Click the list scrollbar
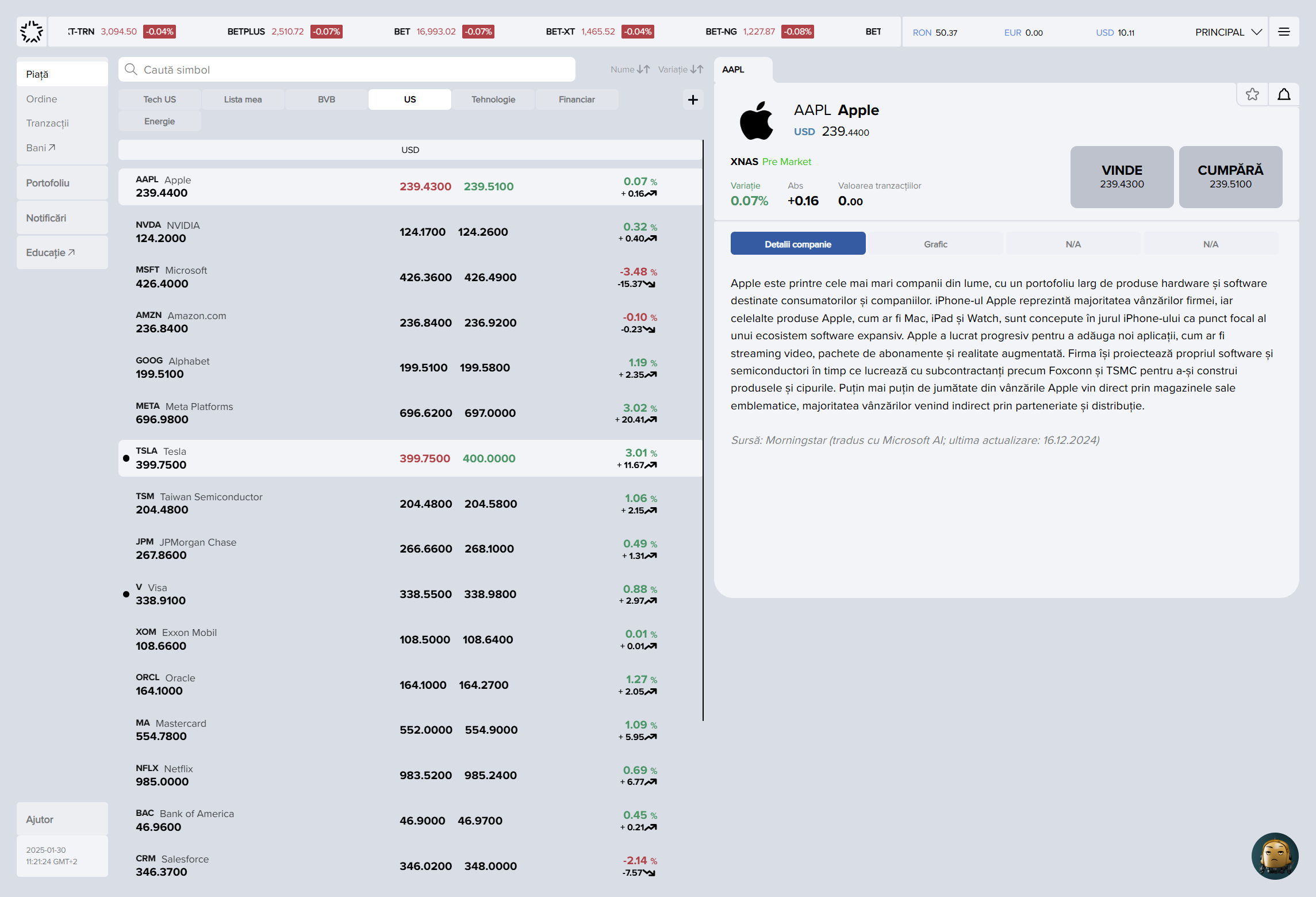The width and height of the screenshot is (1316, 897). click(703, 430)
